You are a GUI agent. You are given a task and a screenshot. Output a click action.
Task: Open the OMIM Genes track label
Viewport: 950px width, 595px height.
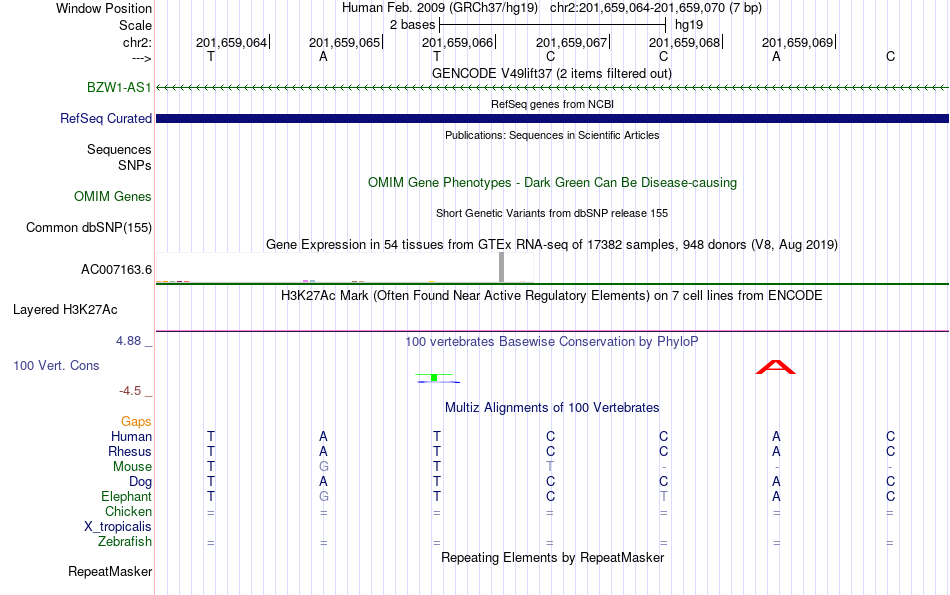[x=113, y=196]
